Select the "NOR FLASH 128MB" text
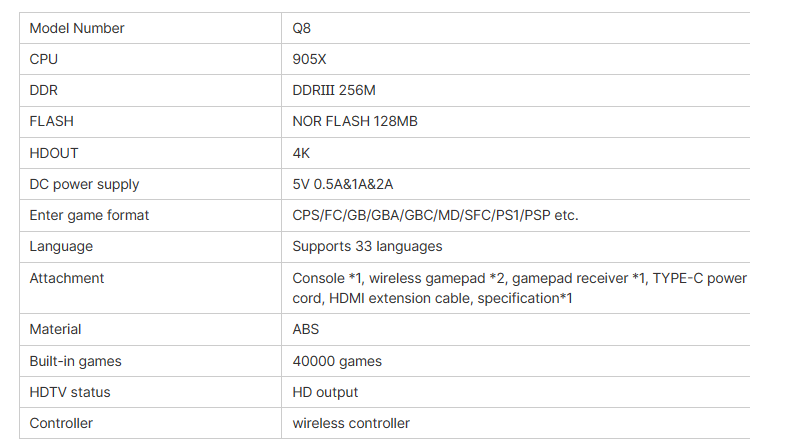 click(355, 121)
